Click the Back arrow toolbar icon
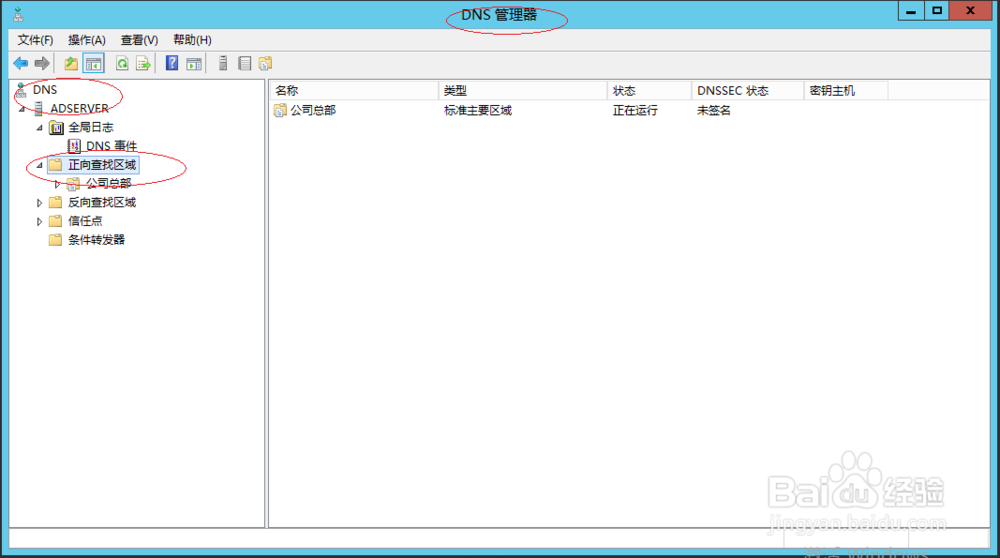Screen dimensions: 1000x558 point(20,63)
